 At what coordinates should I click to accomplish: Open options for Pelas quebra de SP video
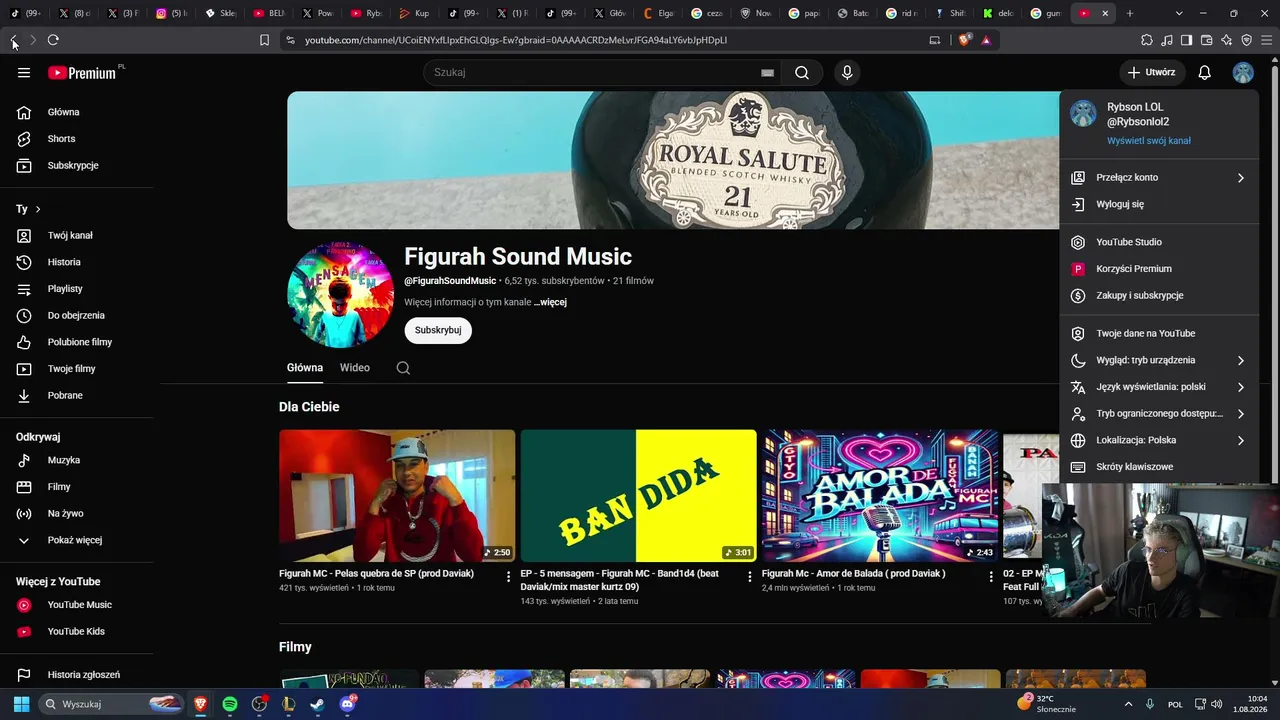click(508, 577)
